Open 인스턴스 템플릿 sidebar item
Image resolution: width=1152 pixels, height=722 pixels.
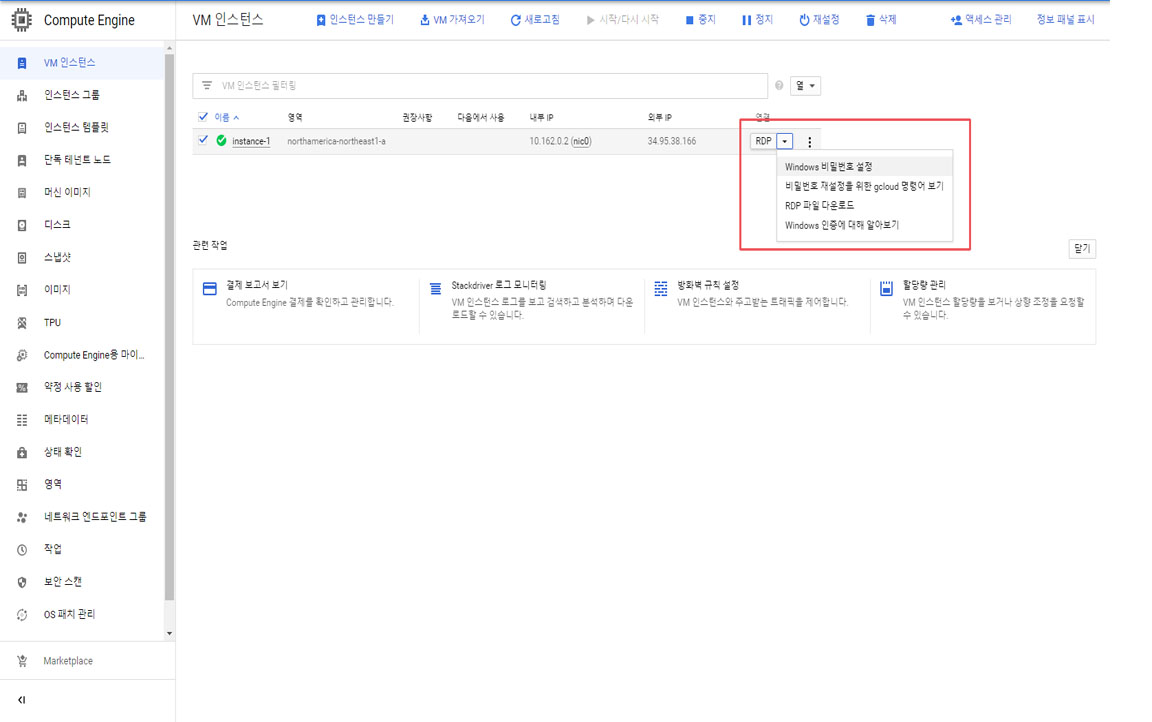82,127
